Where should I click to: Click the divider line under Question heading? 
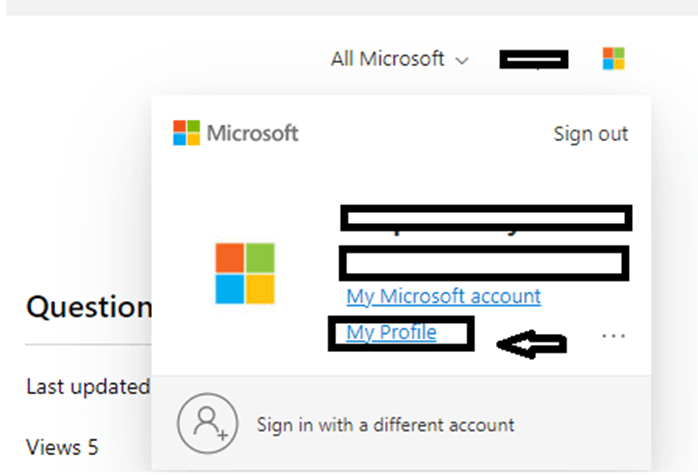click(x=88, y=345)
